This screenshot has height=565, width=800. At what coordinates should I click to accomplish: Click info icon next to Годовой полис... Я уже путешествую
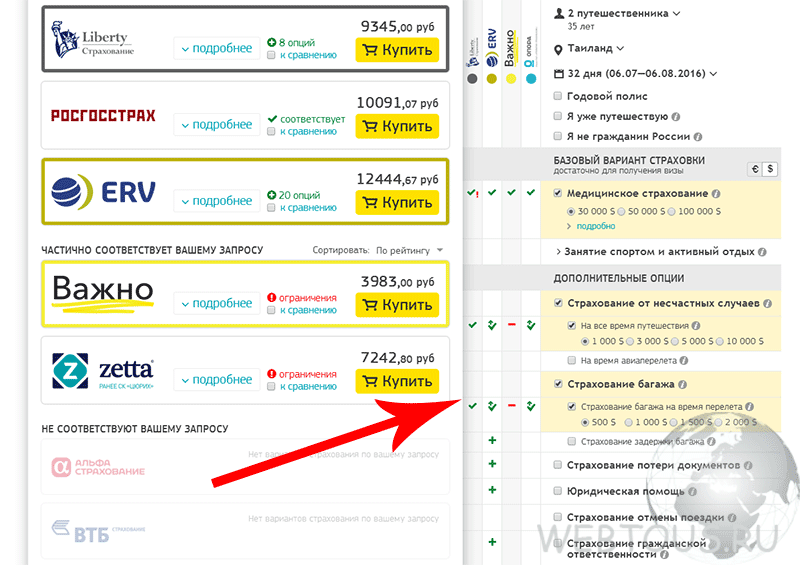pyautogui.click(x=676, y=117)
